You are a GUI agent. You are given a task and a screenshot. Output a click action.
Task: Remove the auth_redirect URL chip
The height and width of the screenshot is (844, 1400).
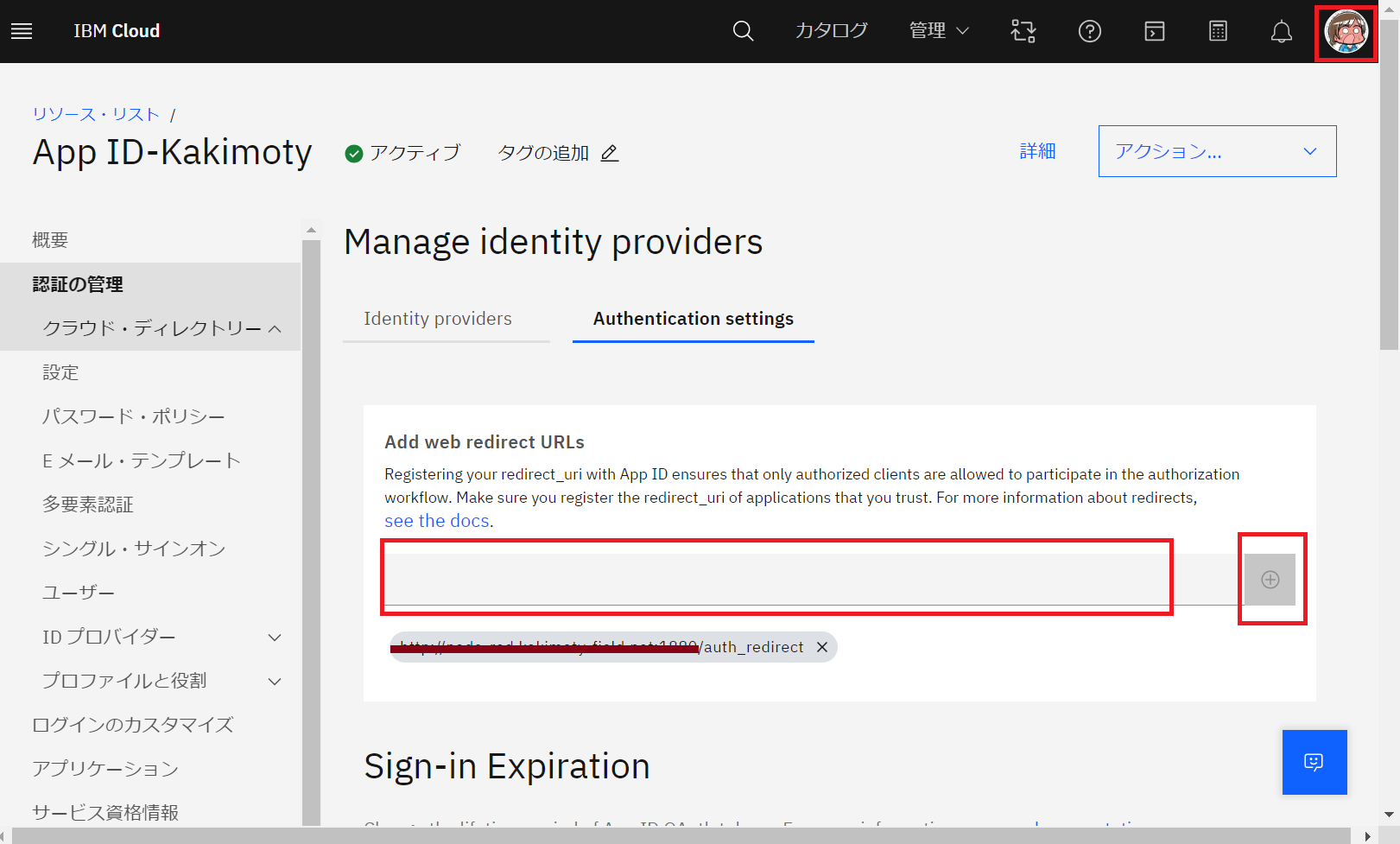[x=822, y=647]
